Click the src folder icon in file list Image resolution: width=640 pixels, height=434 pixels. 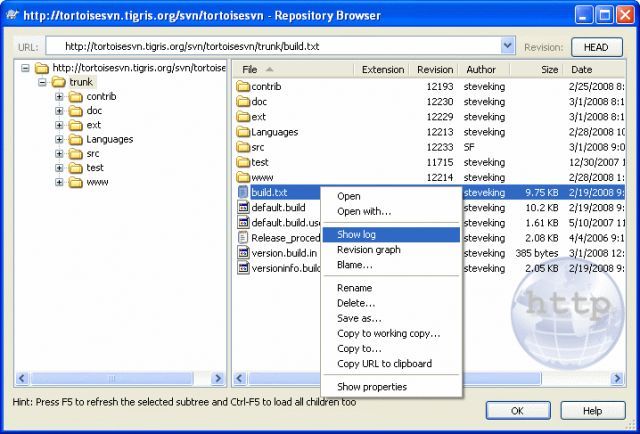click(243, 147)
